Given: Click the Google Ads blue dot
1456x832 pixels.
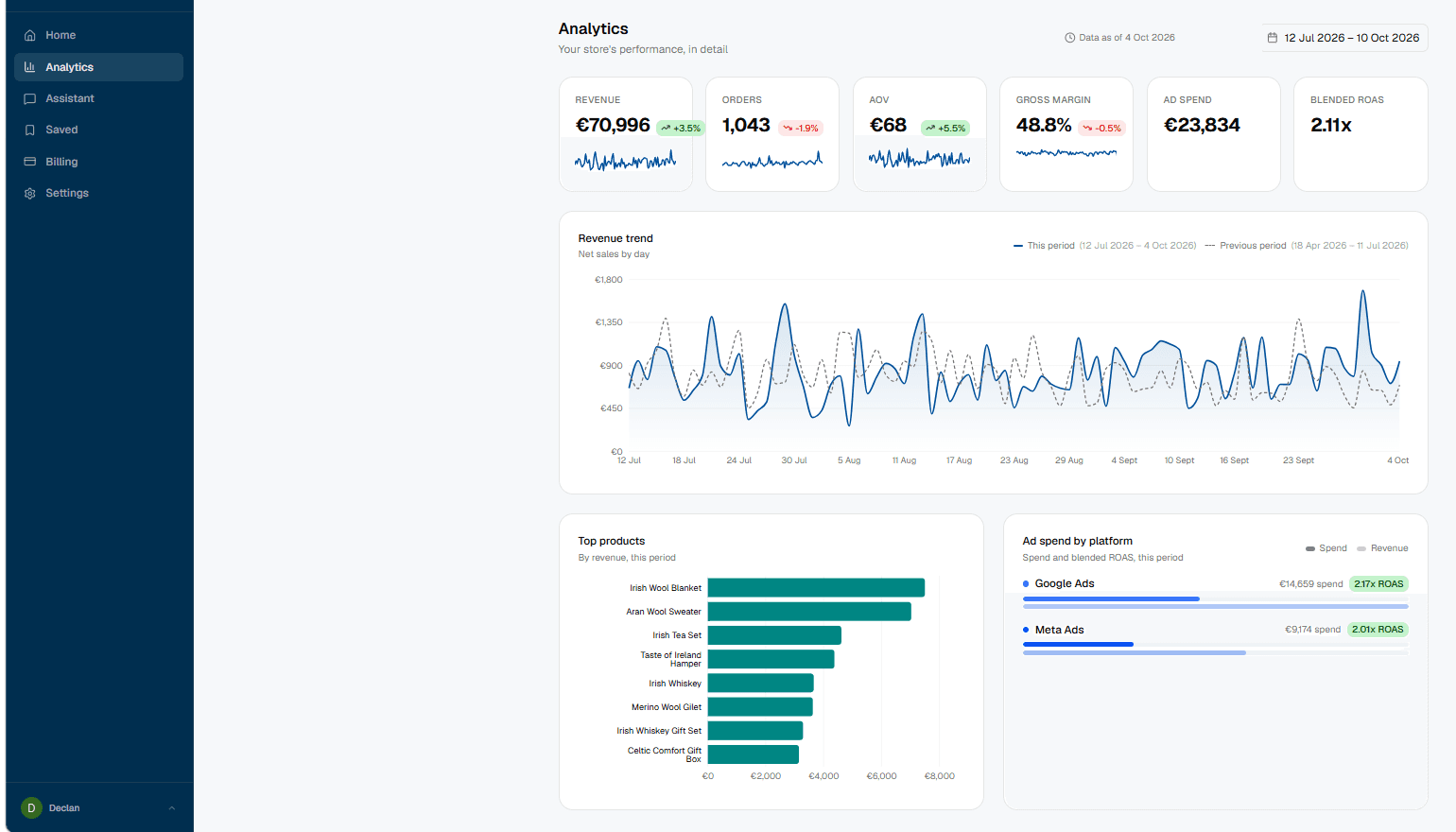Looking at the screenshot, I should tap(1026, 584).
